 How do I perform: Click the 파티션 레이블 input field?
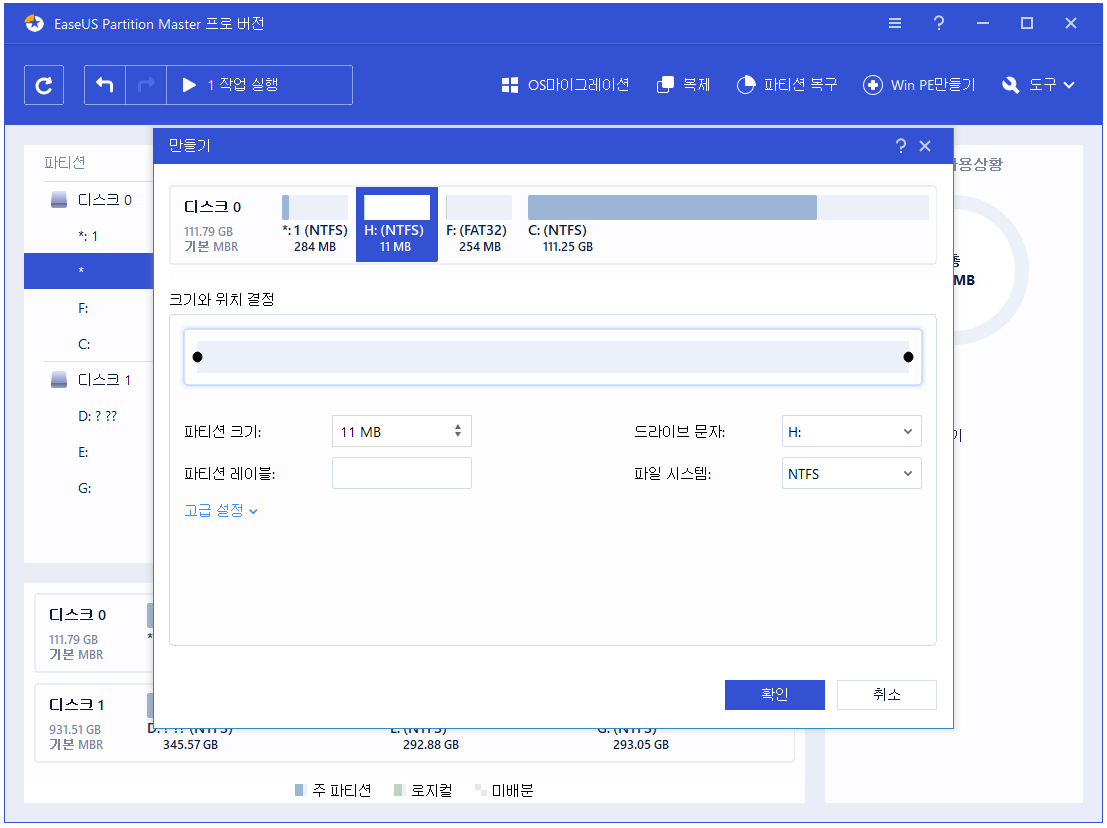tap(401, 474)
